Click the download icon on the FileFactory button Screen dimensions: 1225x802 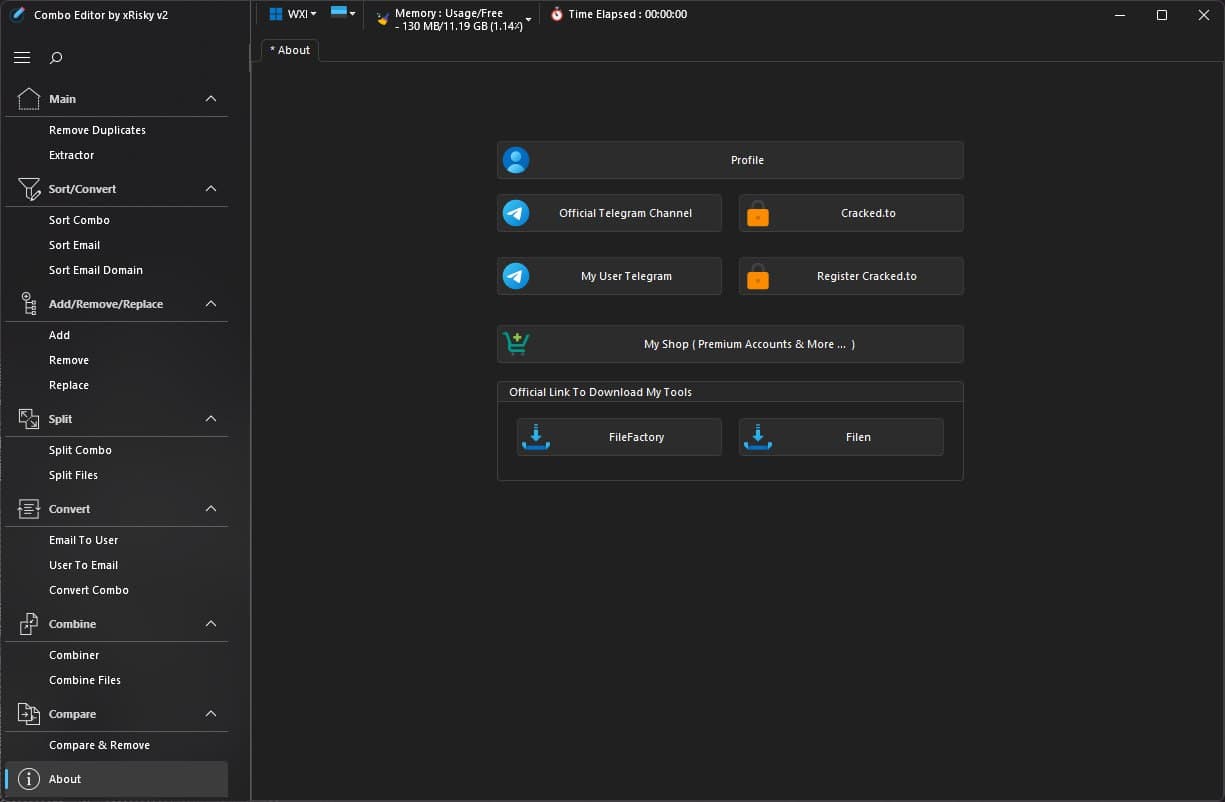point(536,436)
